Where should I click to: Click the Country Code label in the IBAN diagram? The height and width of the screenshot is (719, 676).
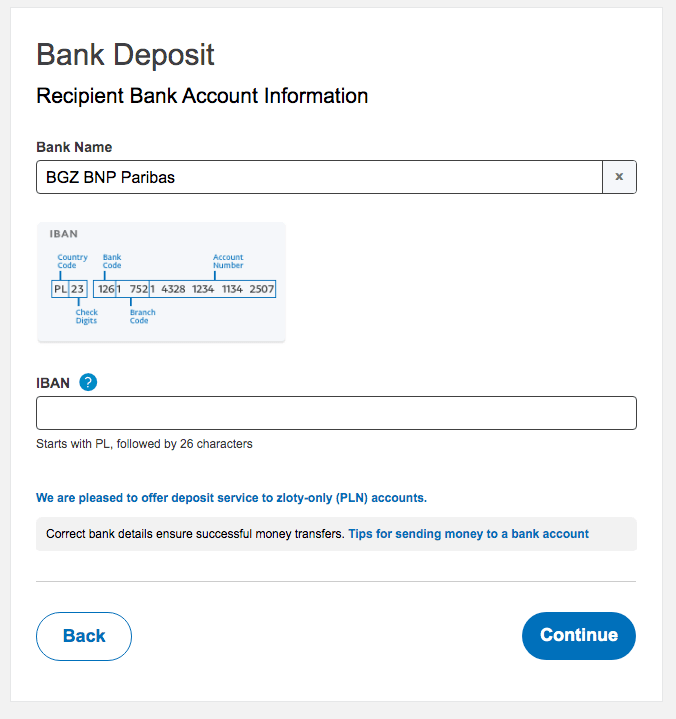[x=72, y=261]
